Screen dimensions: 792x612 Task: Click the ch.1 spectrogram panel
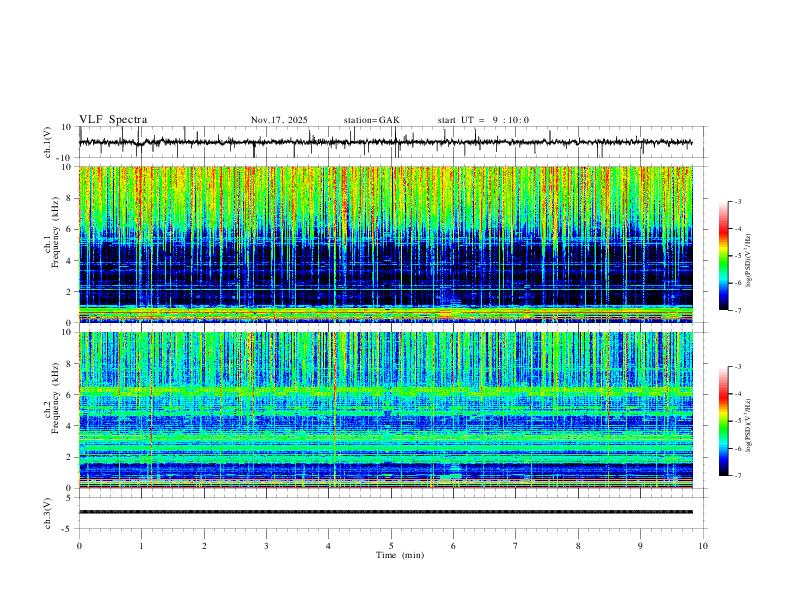pyautogui.click(x=386, y=244)
